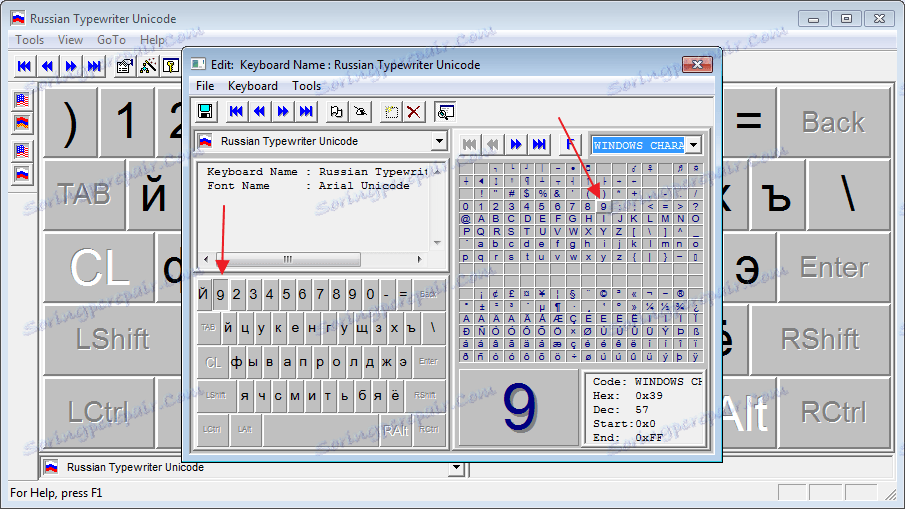Open the Keyboard menu in Edit dialog
The image size is (905, 509).
click(x=253, y=86)
